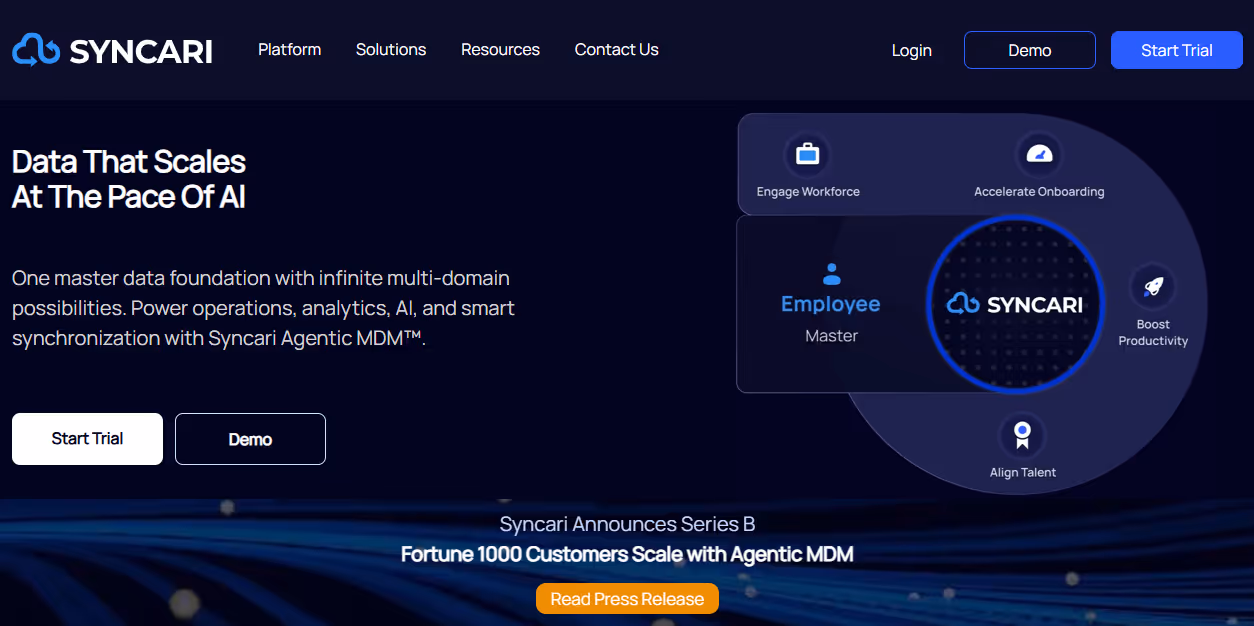Click the "One master data foundation" paragraph
The width and height of the screenshot is (1254, 626).
[263, 308]
